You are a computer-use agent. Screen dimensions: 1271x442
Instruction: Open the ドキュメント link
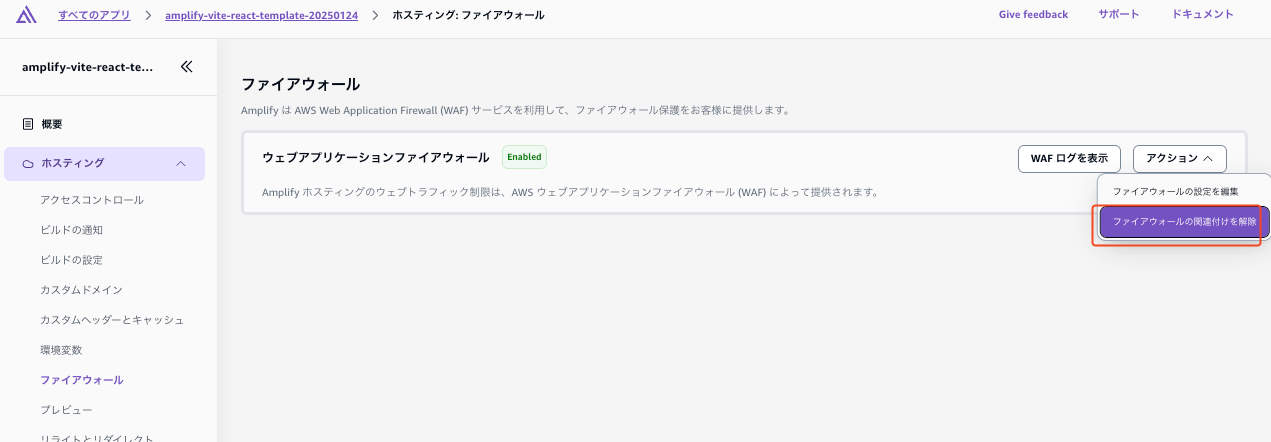pos(1202,14)
